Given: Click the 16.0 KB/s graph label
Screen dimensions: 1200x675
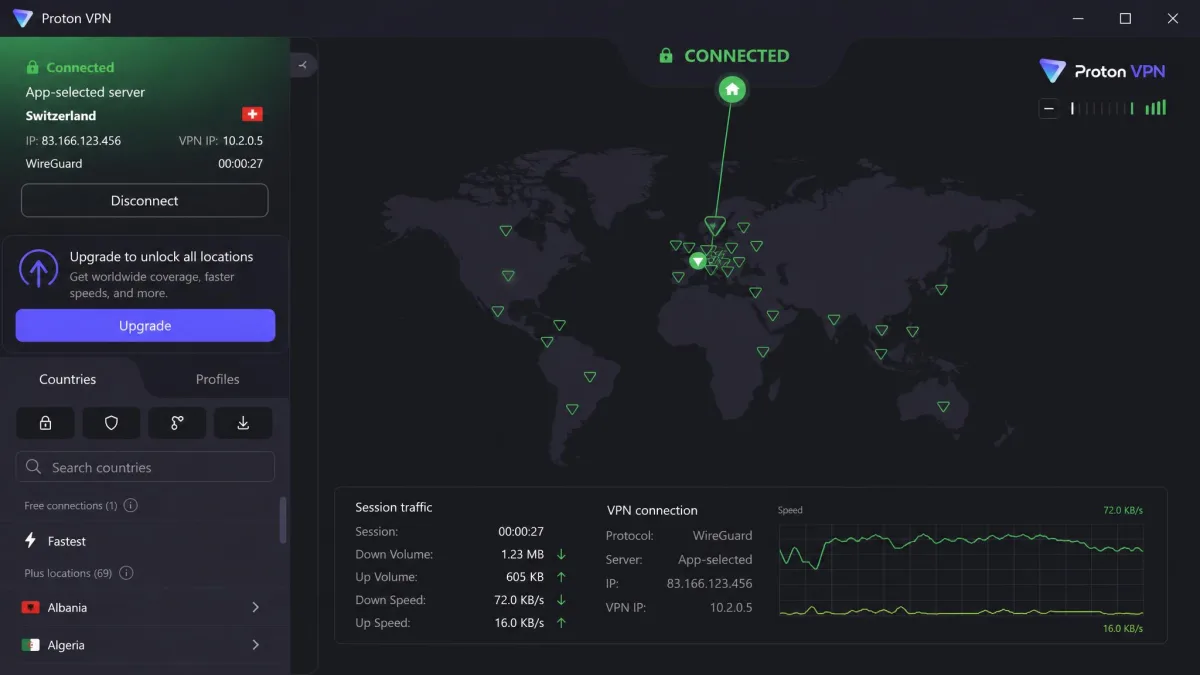Looking at the screenshot, I should 1123,629.
